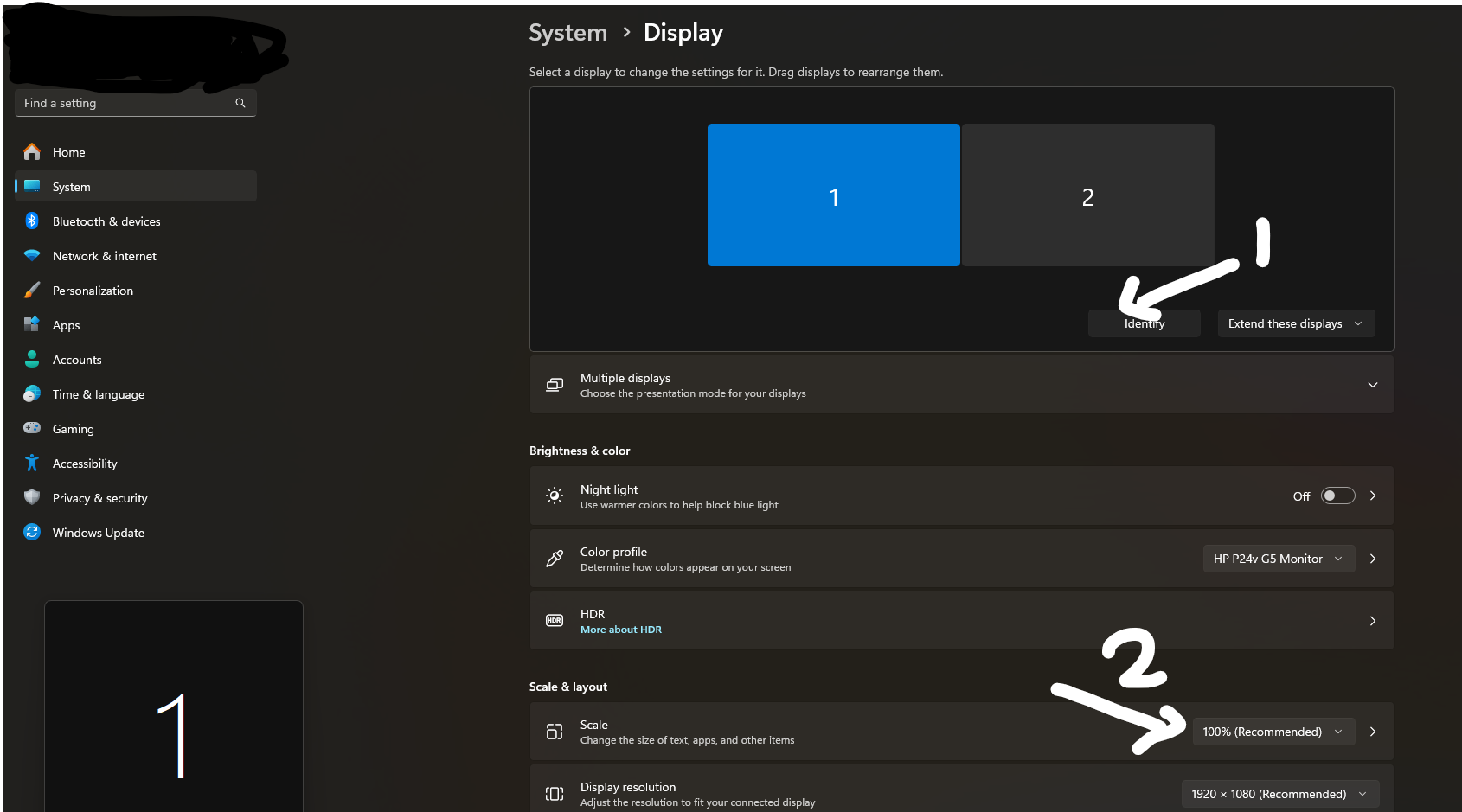1462x812 pixels.
Task: Click the Find a setting search box
Action: pyautogui.click(x=136, y=103)
